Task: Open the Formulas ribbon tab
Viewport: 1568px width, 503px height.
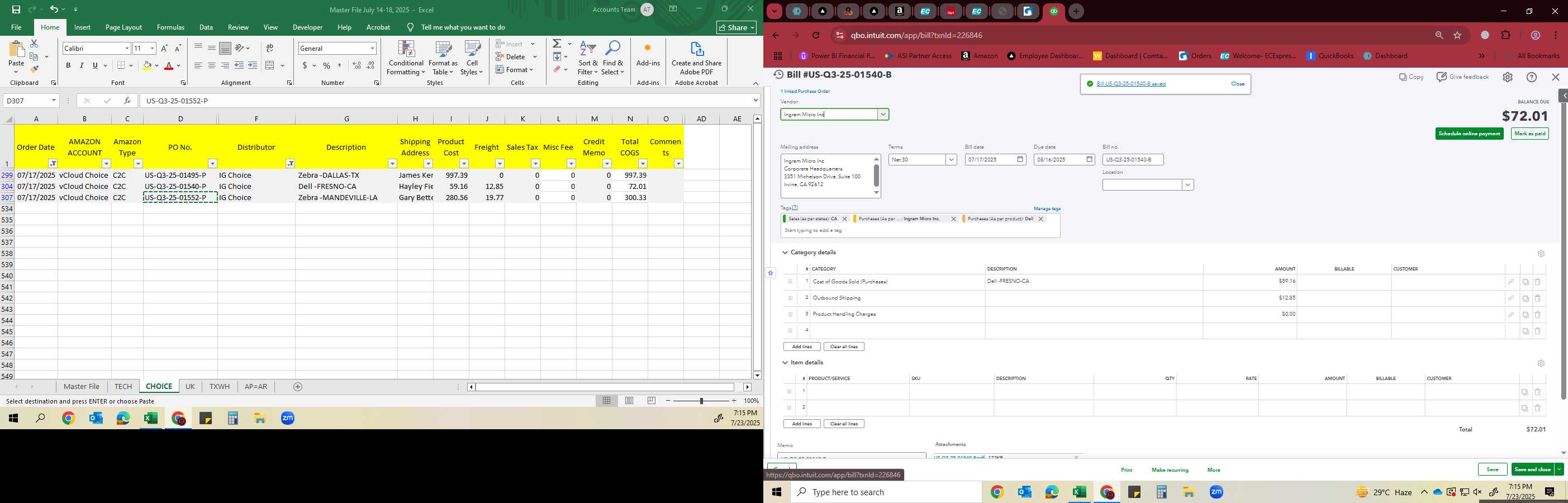Action: pos(170,27)
